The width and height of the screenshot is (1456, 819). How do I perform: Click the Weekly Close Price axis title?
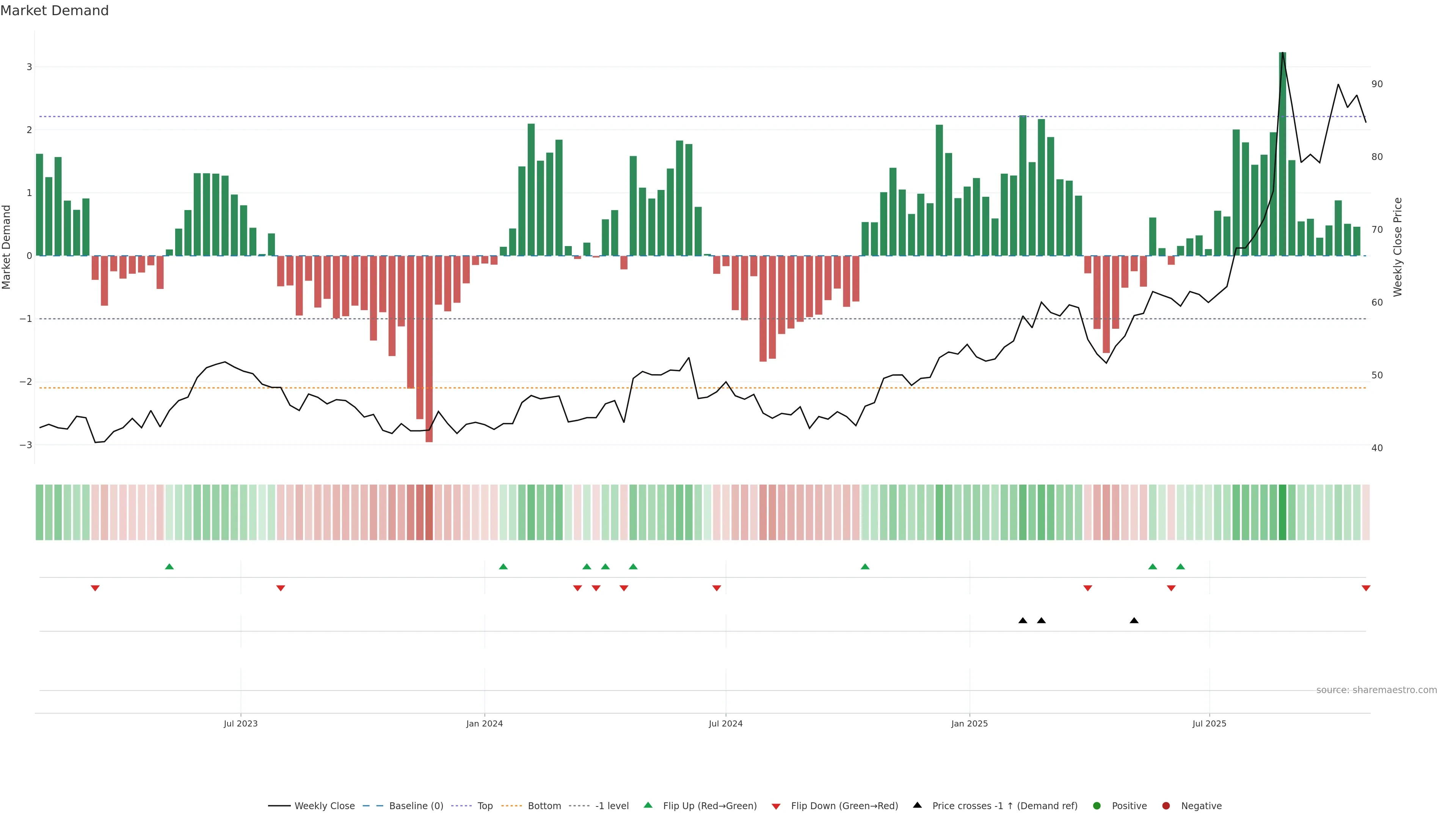(1398, 247)
